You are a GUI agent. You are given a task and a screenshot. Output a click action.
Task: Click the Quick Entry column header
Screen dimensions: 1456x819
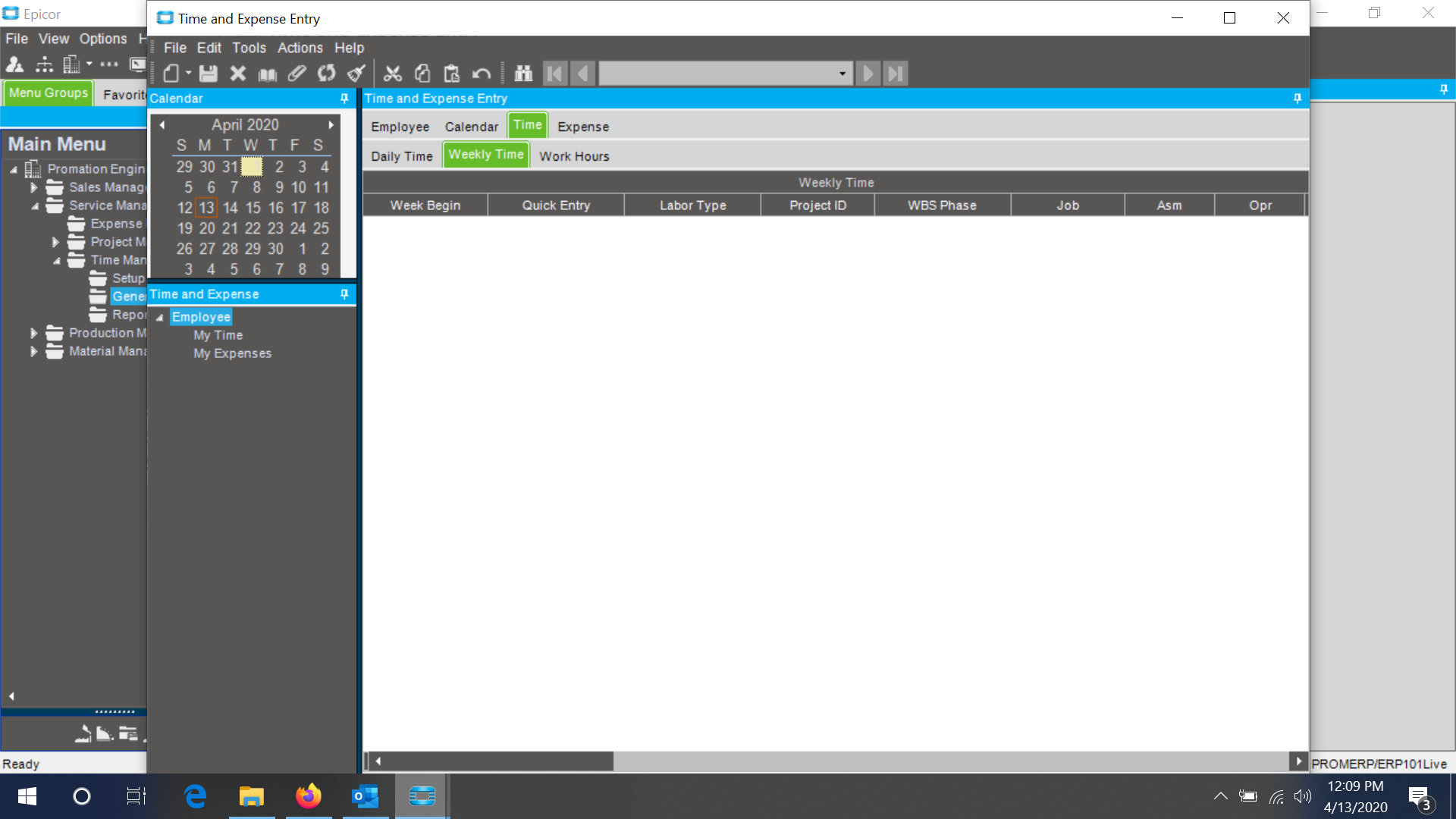556,206
